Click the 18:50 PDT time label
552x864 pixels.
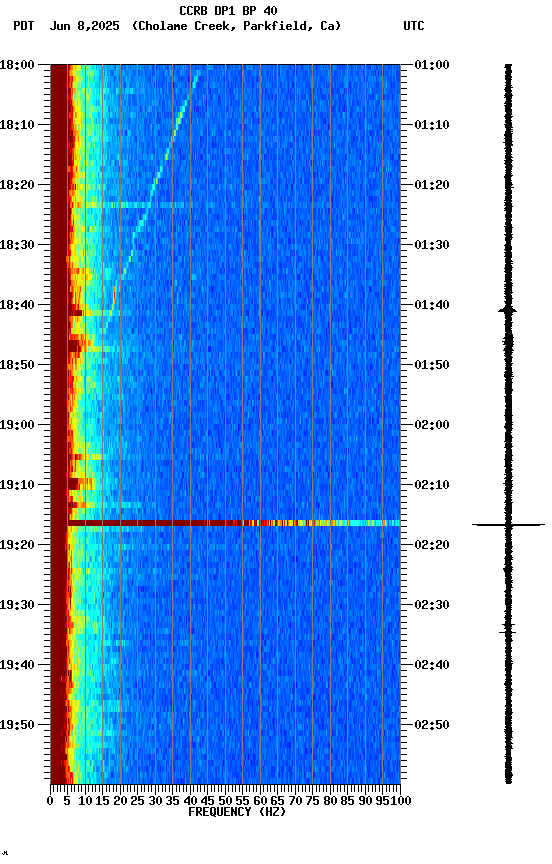pyautogui.click(x=17, y=365)
